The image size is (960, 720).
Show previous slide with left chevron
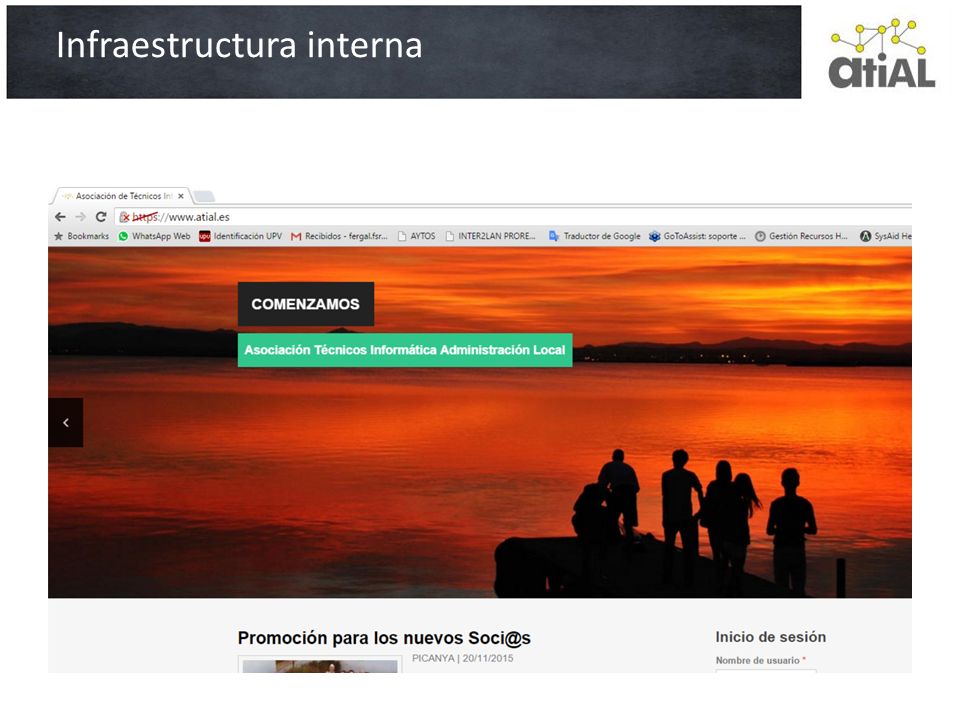tap(66, 422)
